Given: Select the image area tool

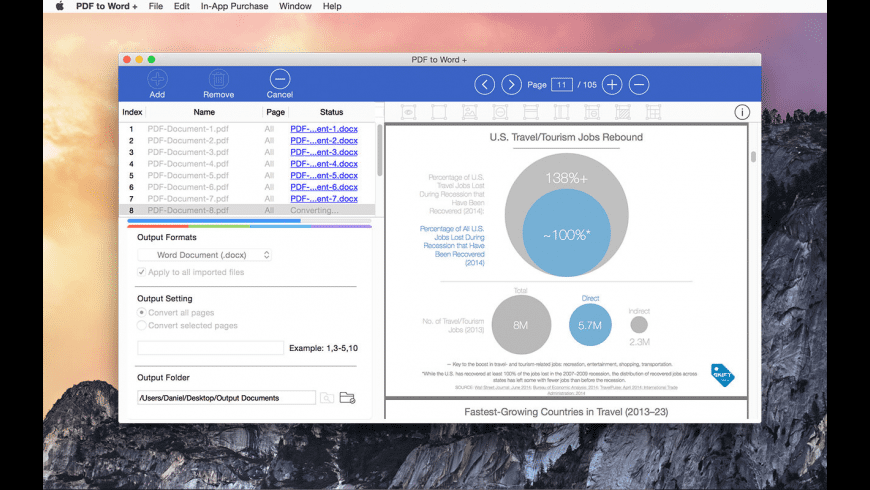Looking at the screenshot, I should 469,112.
